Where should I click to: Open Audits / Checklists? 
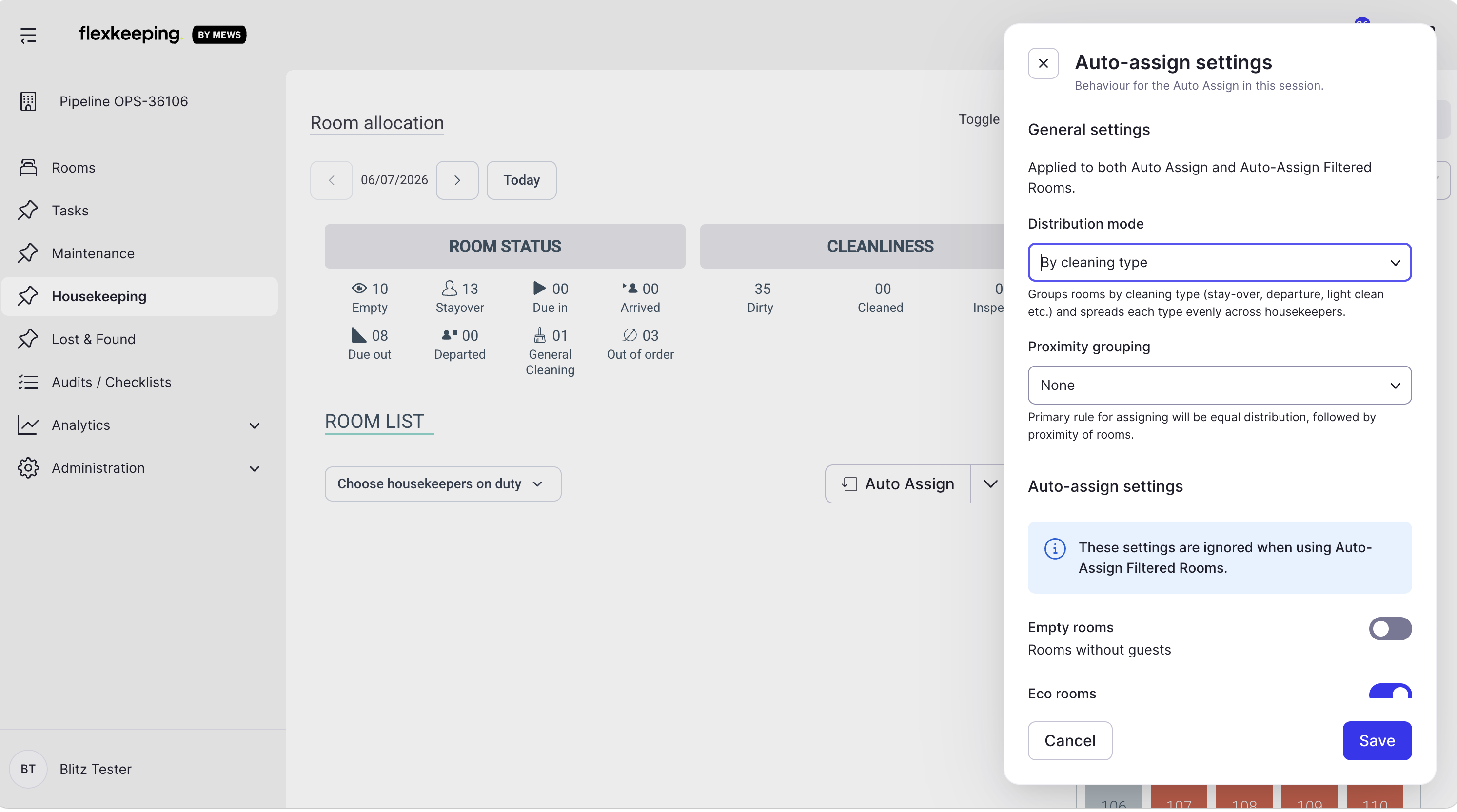(139, 382)
